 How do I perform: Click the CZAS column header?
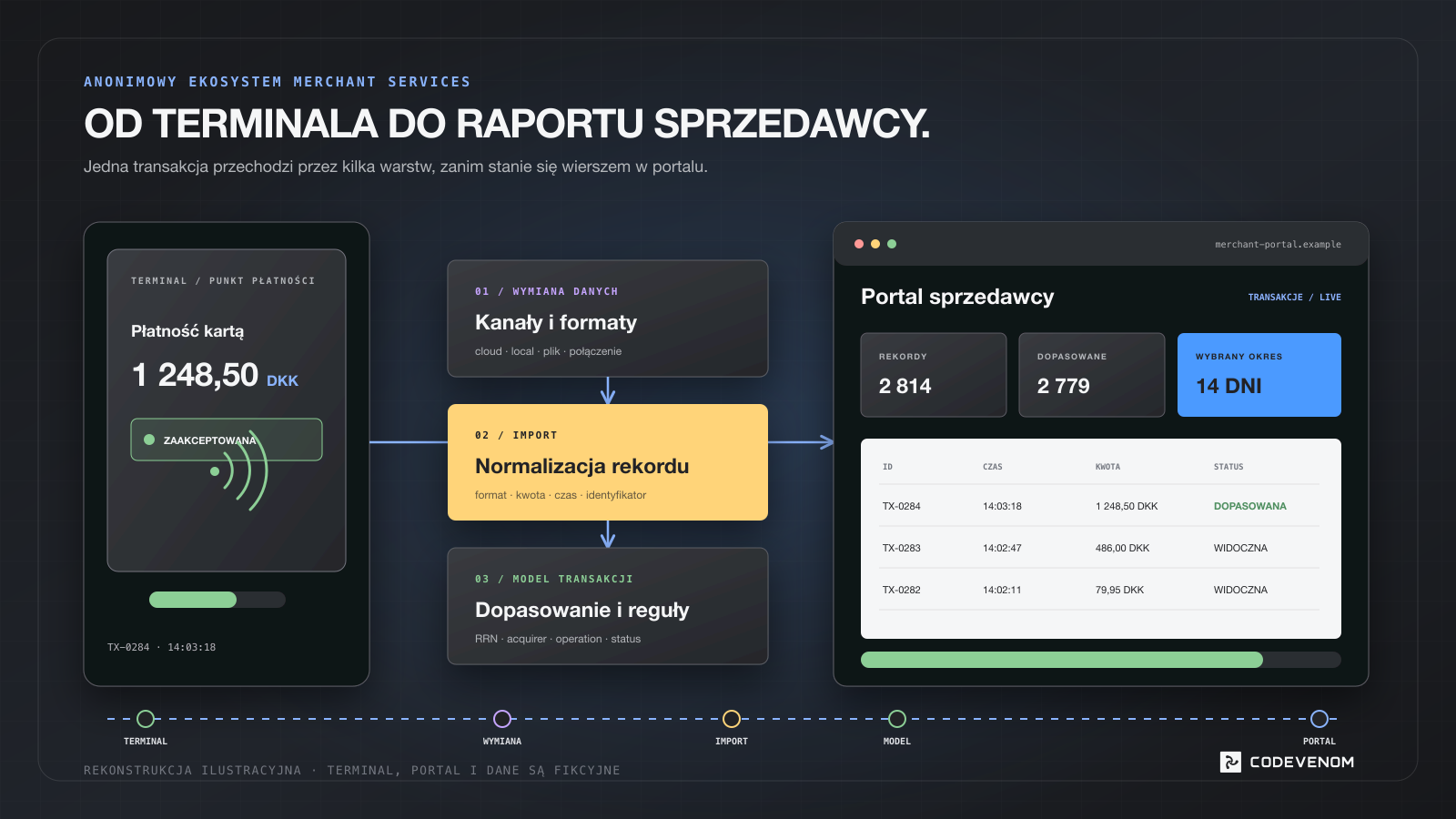point(992,467)
